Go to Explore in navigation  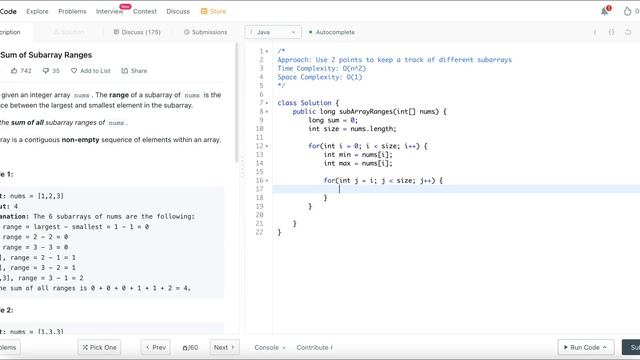(37, 11)
